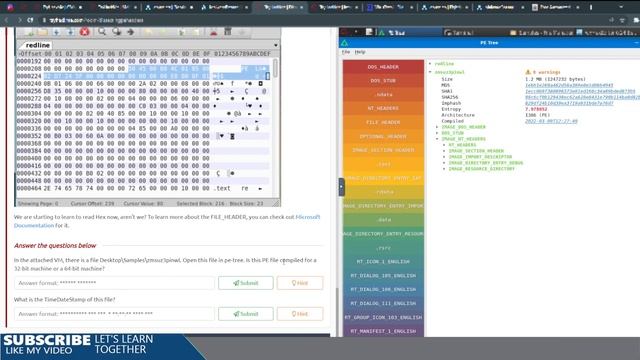Expand the IMAGE_DOS_HEADER tree node
The height and width of the screenshot is (360, 640).
437,127
